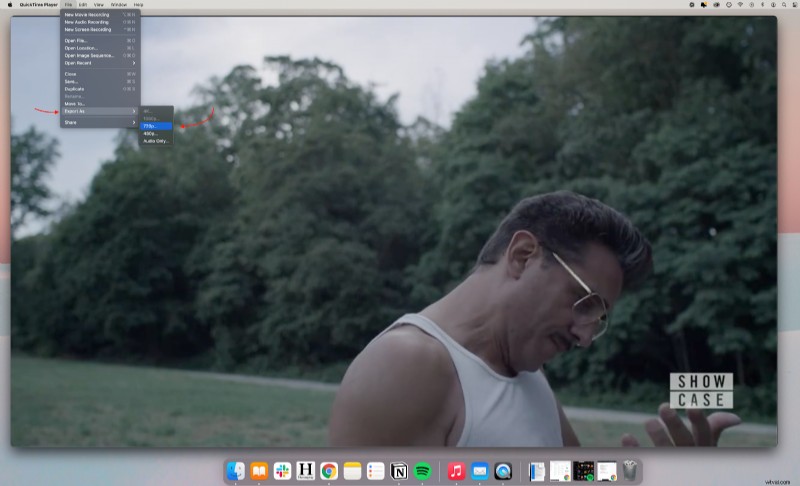Viewport: 800px width, 486px height.
Task: Open the blue document stack in Dock
Action: click(537, 471)
